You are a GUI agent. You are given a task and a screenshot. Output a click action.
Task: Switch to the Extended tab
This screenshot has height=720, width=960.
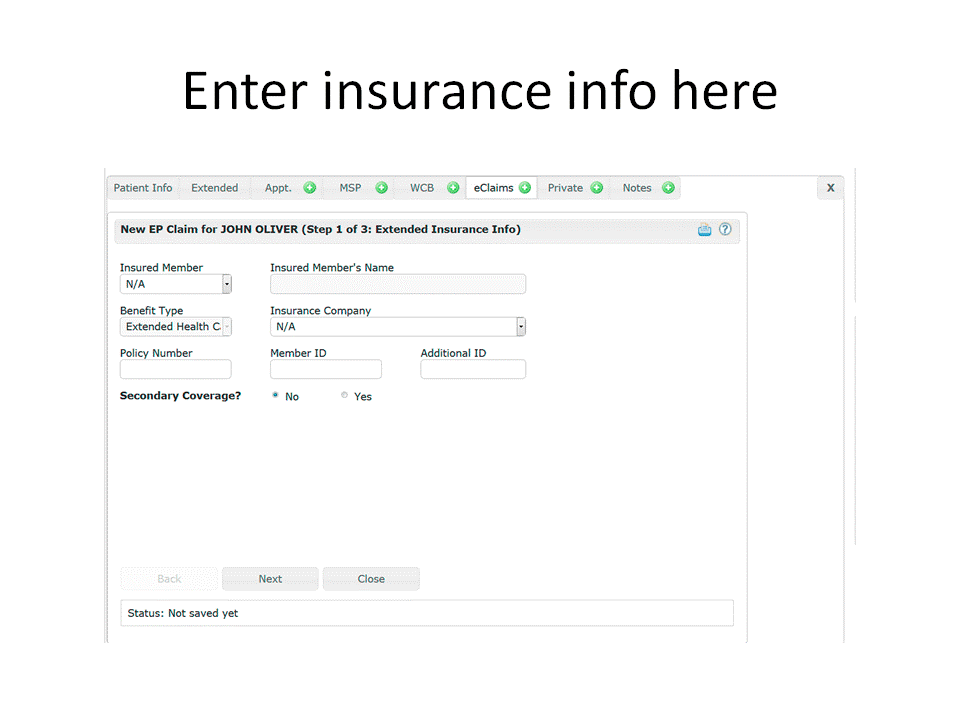coord(214,187)
